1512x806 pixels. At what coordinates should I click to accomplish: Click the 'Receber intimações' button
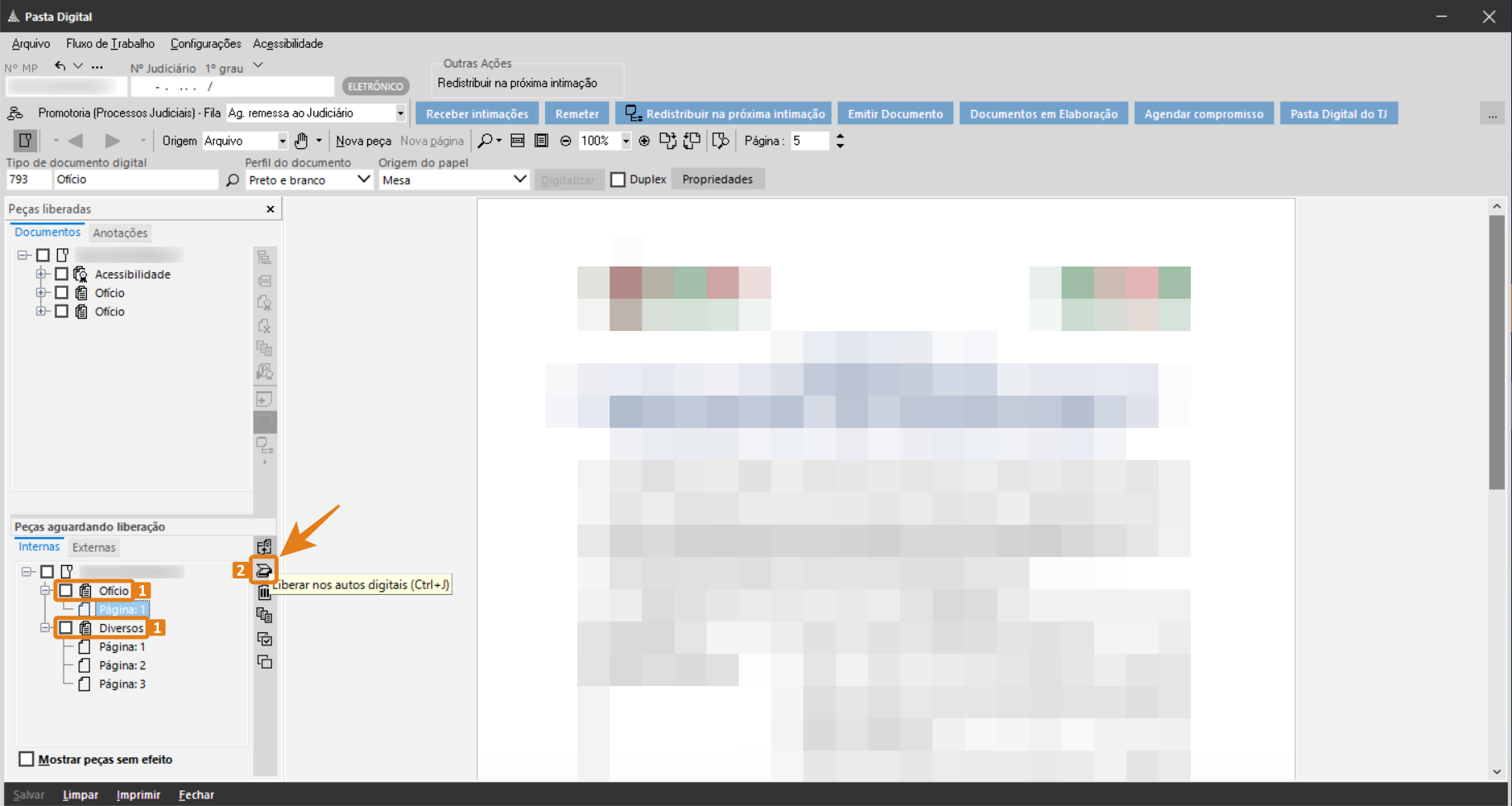[477, 114]
